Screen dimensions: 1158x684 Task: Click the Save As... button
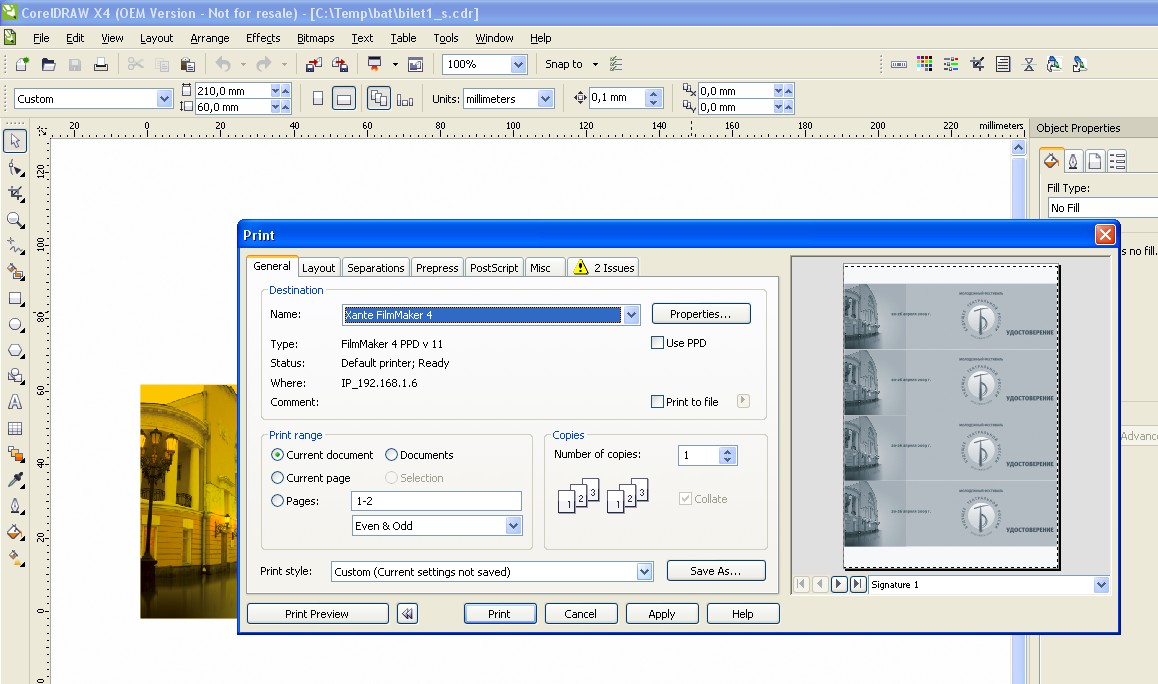click(716, 571)
